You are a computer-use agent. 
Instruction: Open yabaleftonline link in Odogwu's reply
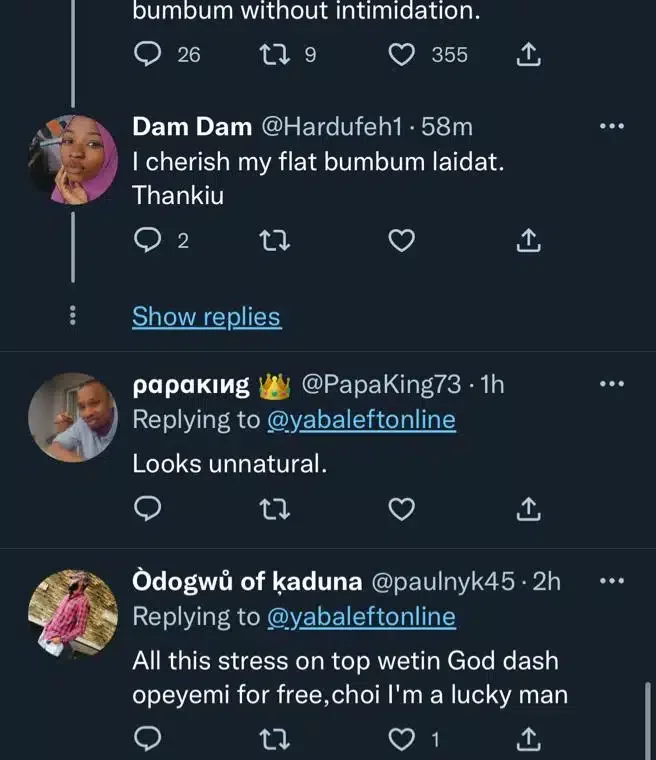361,617
